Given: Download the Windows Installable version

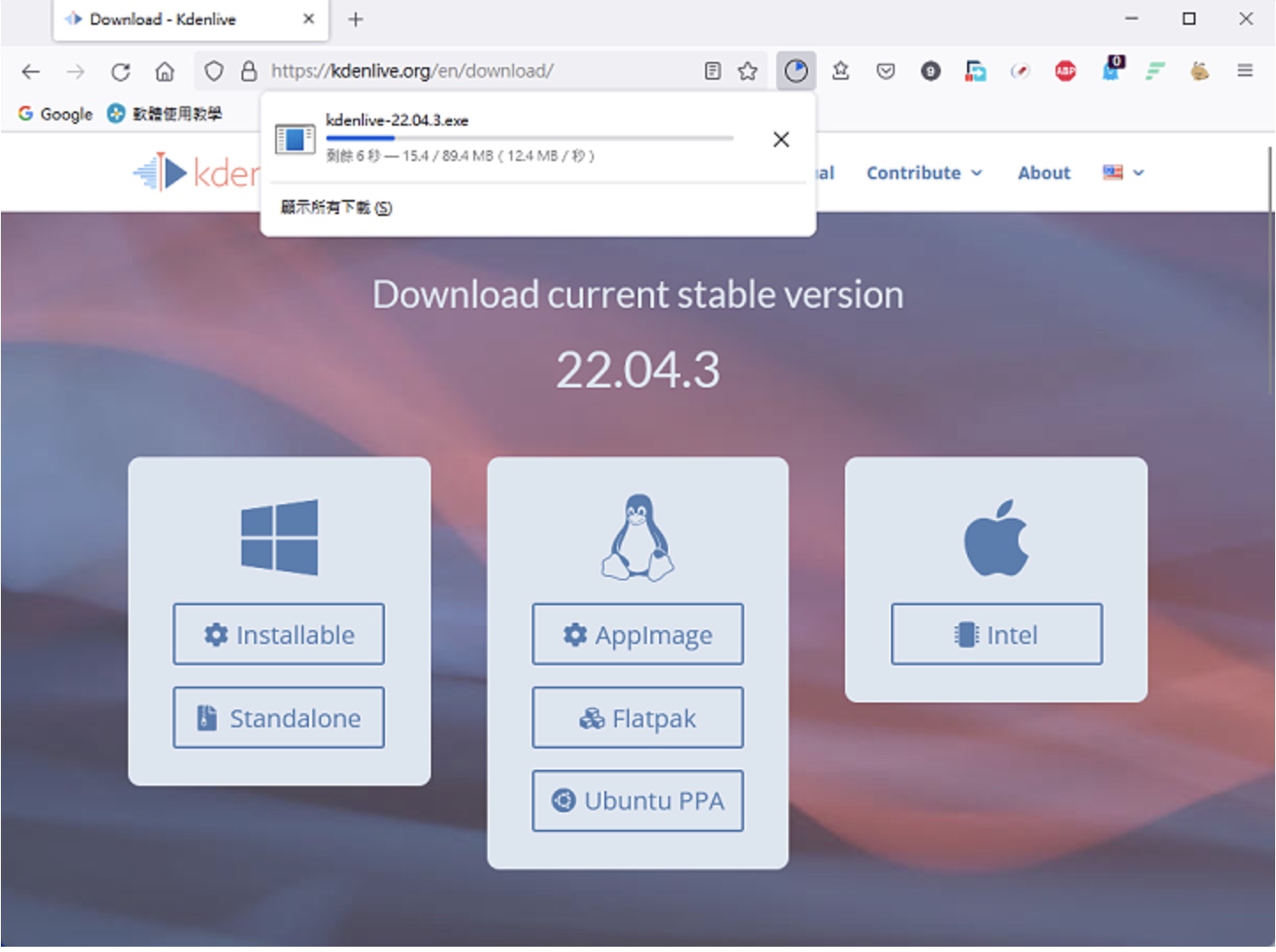Looking at the screenshot, I should pos(279,634).
